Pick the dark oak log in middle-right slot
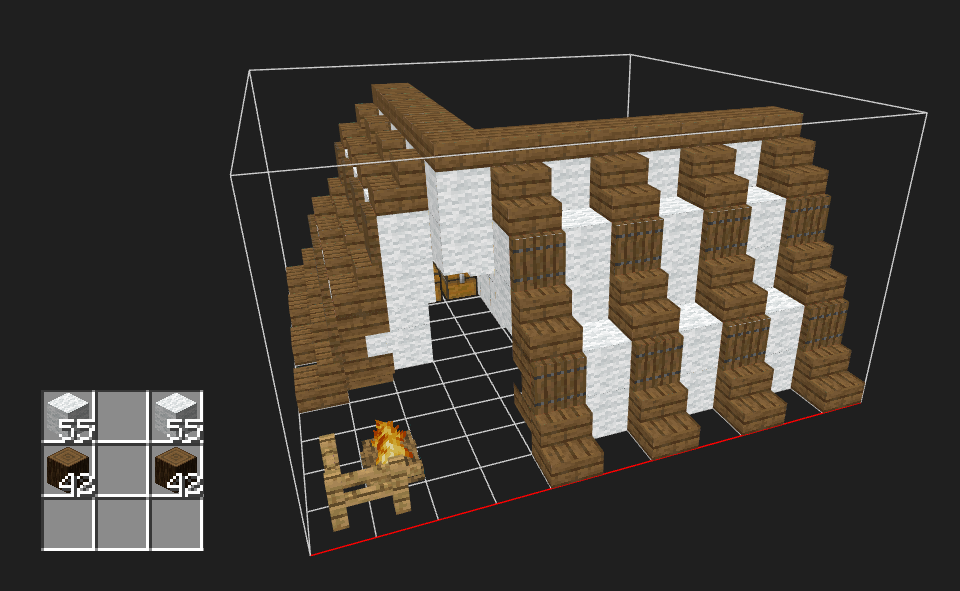Screen dimensions: 960x591 pyautogui.click(x=176, y=470)
